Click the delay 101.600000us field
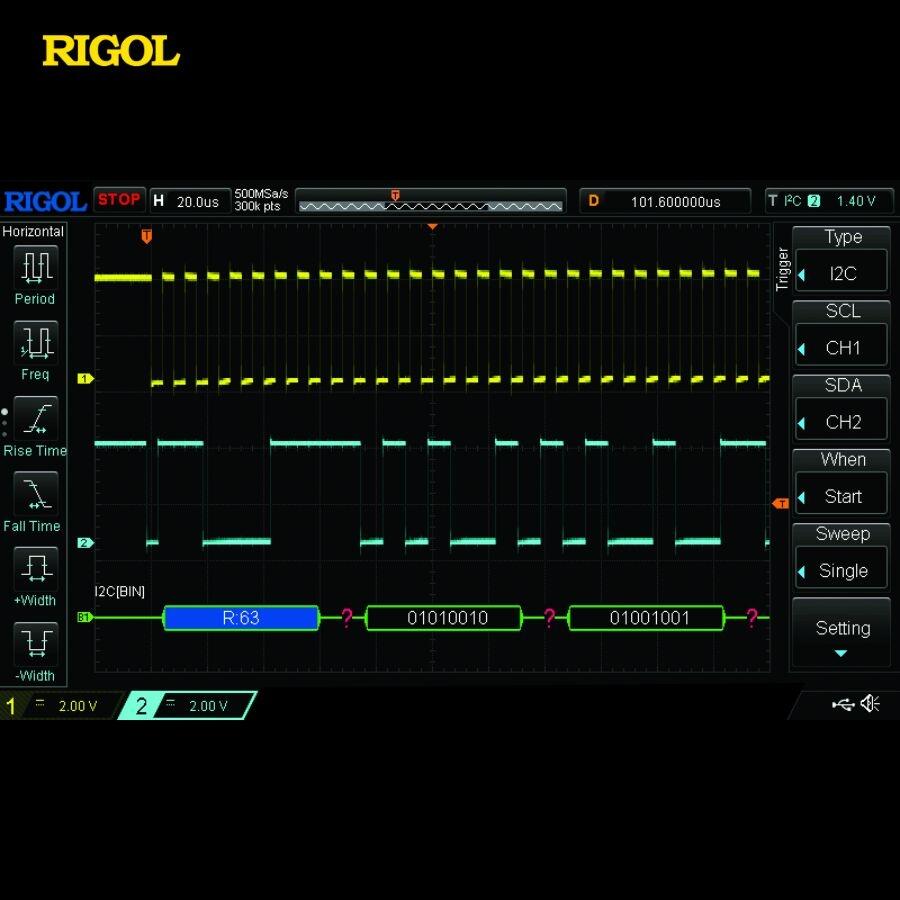Viewport: 900px width, 900px height. pos(665,201)
